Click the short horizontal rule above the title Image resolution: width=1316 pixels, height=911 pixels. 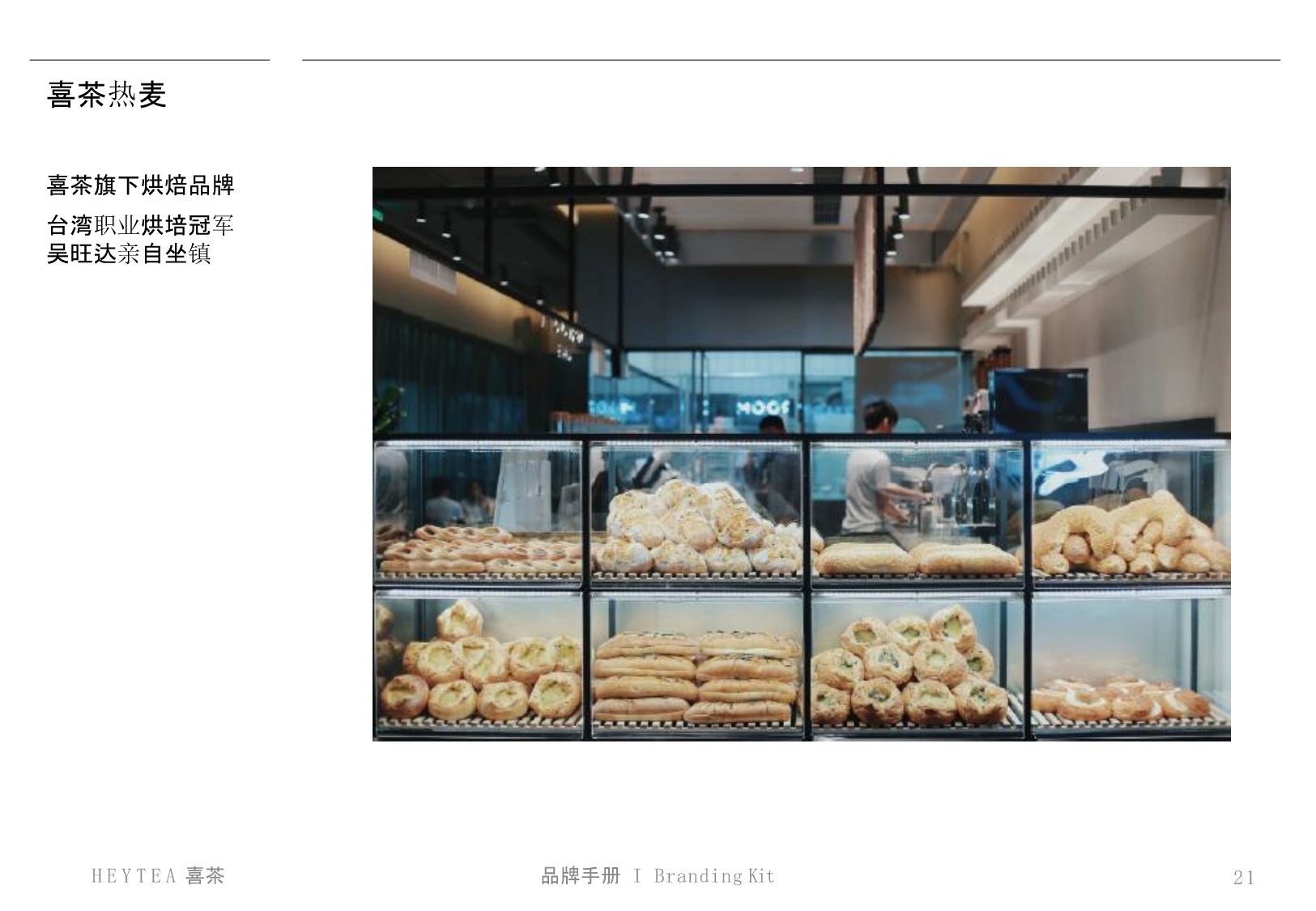[x=150, y=59]
